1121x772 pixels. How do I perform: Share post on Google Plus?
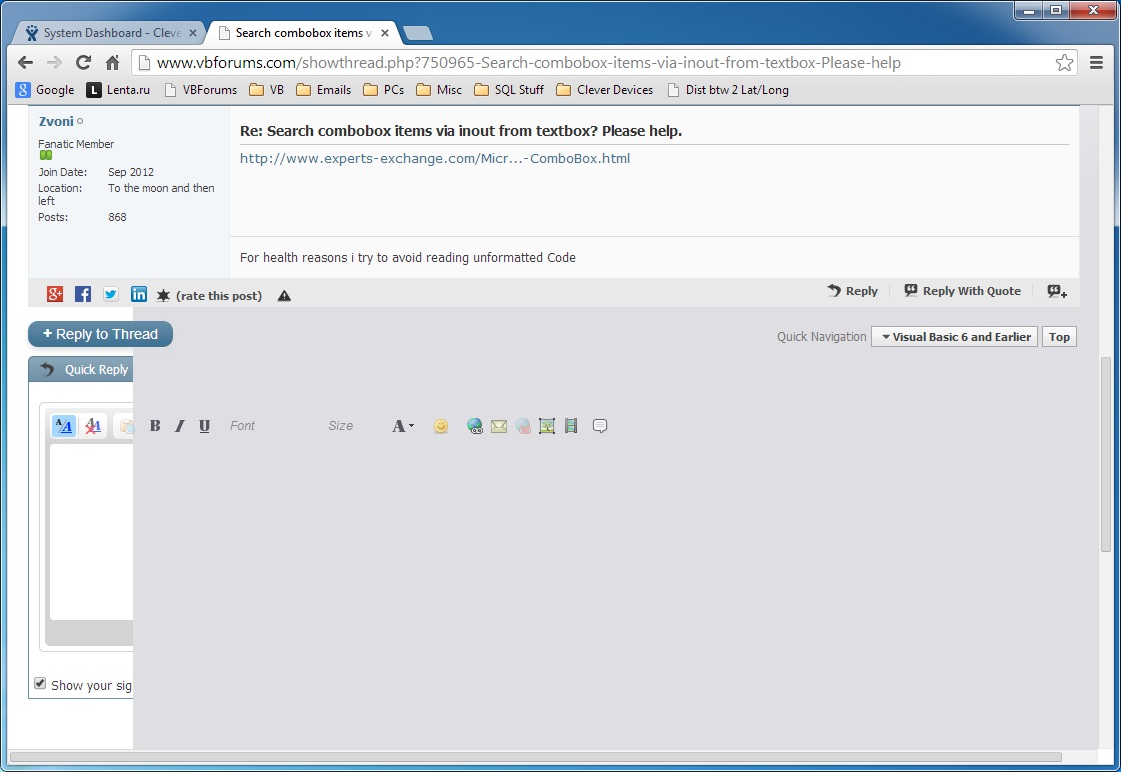[x=55, y=294]
